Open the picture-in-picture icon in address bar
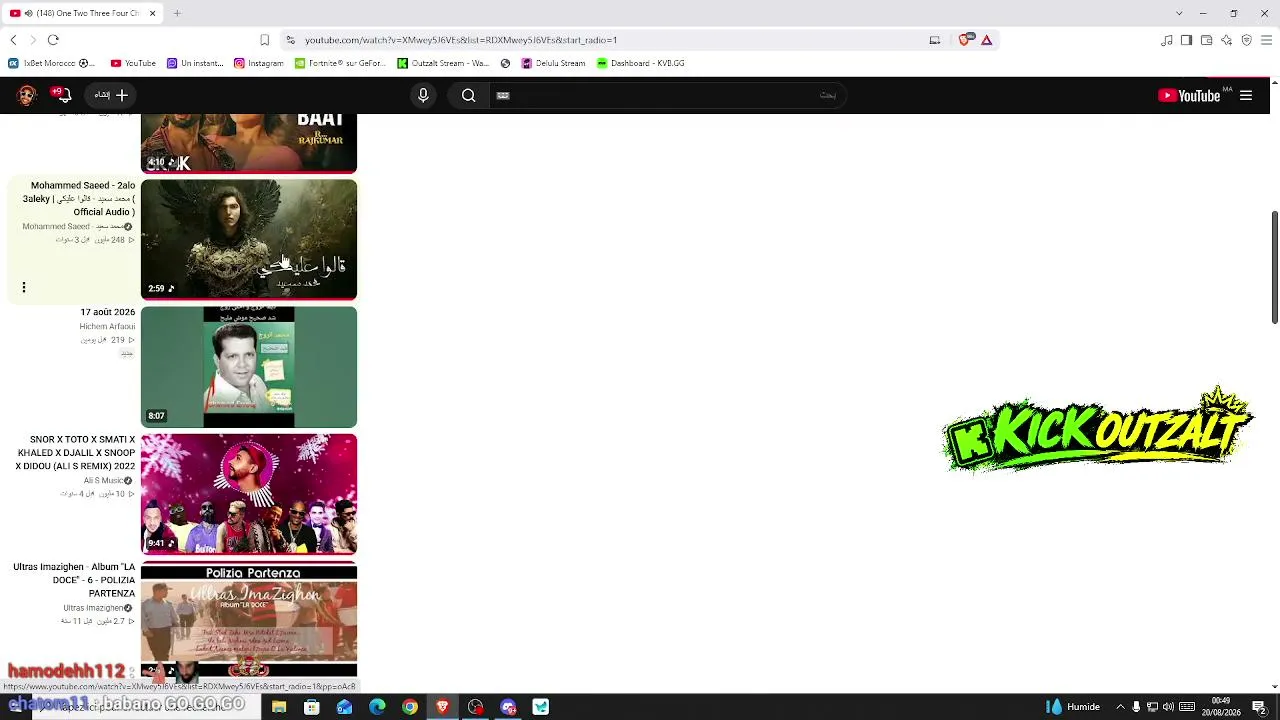Image resolution: width=1280 pixels, height=720 pixels. (x=935, y=40)
